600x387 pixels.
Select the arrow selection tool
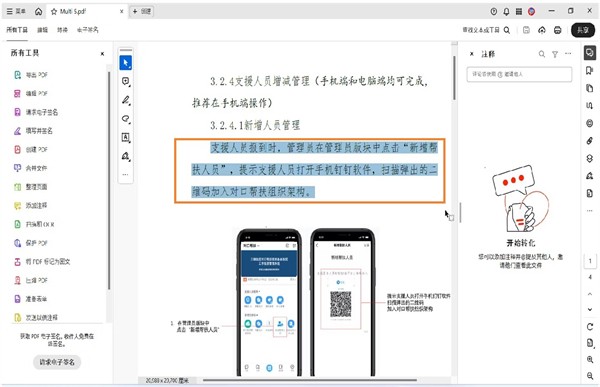[x=126, y=63]
